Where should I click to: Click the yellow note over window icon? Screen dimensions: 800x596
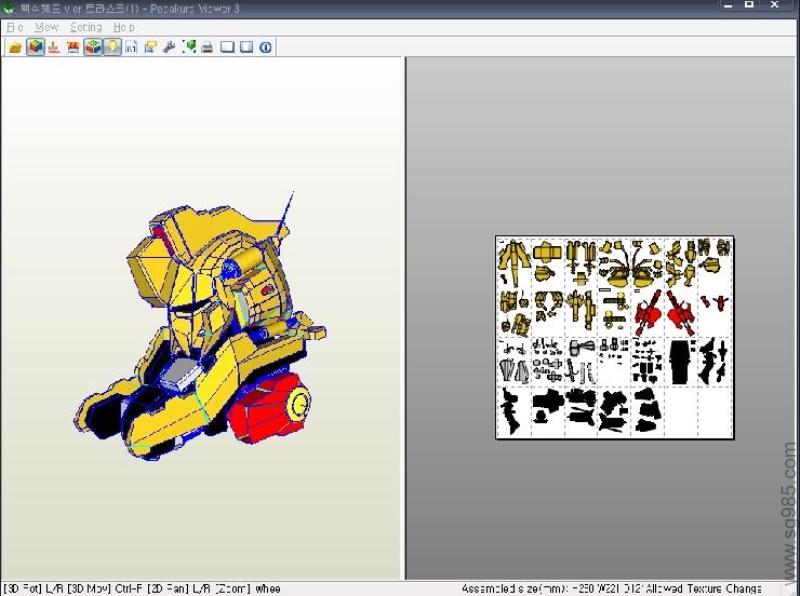click(150, 47)
